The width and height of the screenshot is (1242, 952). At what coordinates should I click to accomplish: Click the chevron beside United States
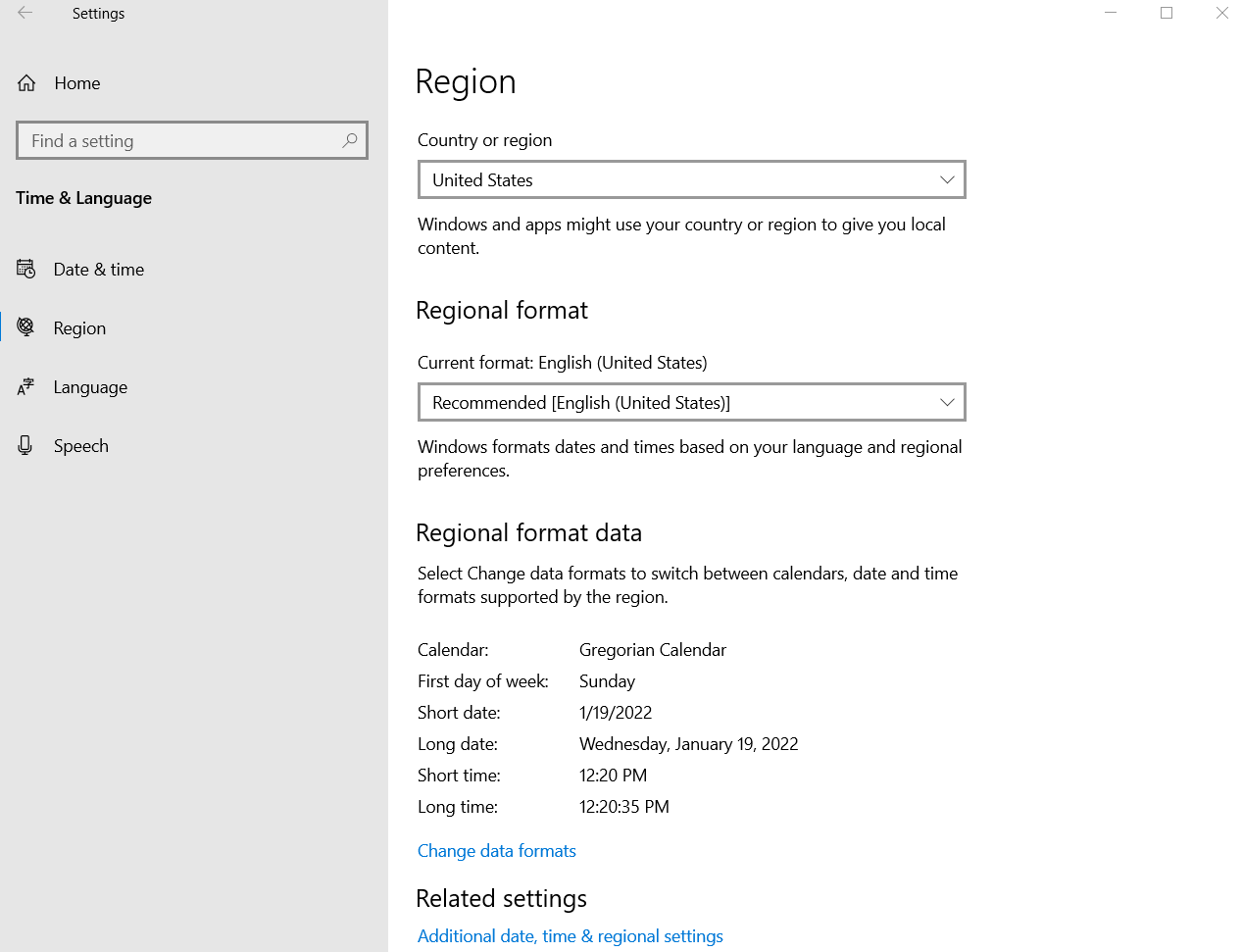pyautogui.click(x=947, y=179)
